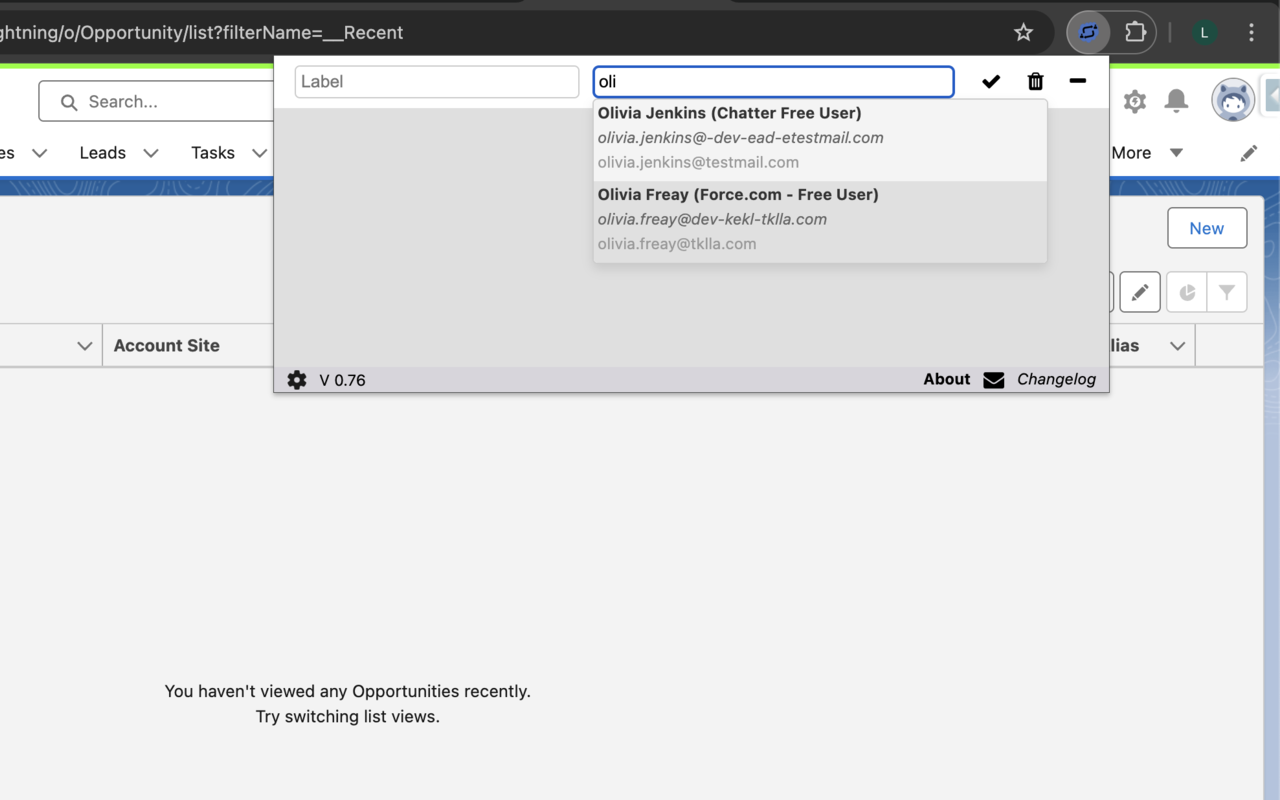
Task: Switch to the Tasks navigation item
Action: click(212, 153)
